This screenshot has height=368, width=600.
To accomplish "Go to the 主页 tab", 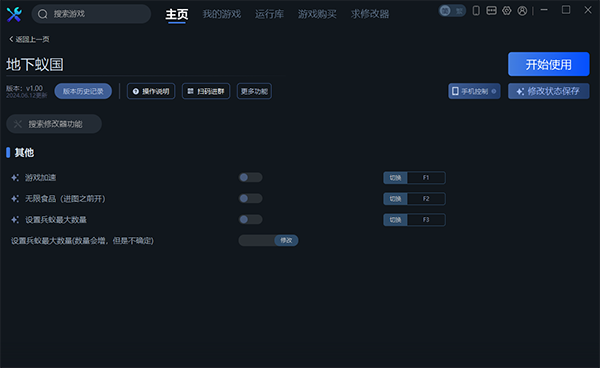I will (x=177, y=14).
